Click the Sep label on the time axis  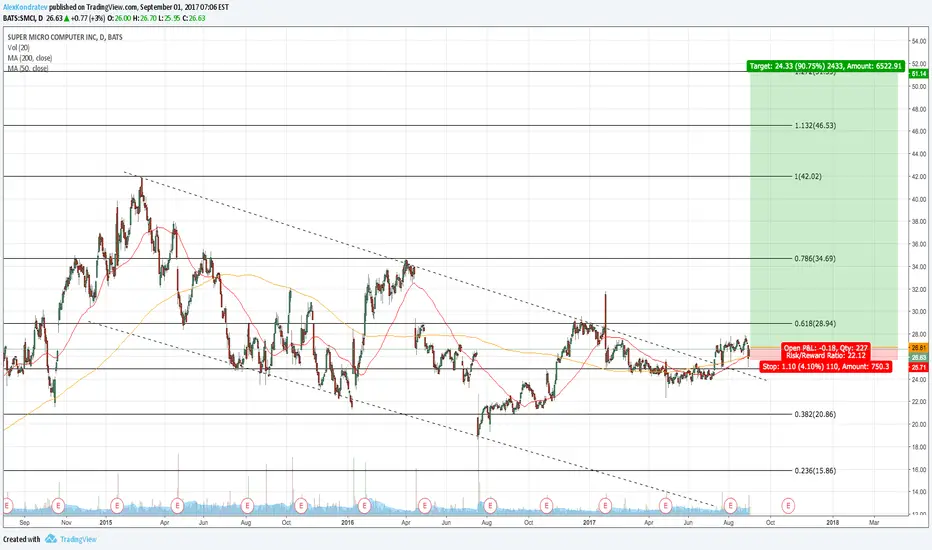tap(24, 523)
